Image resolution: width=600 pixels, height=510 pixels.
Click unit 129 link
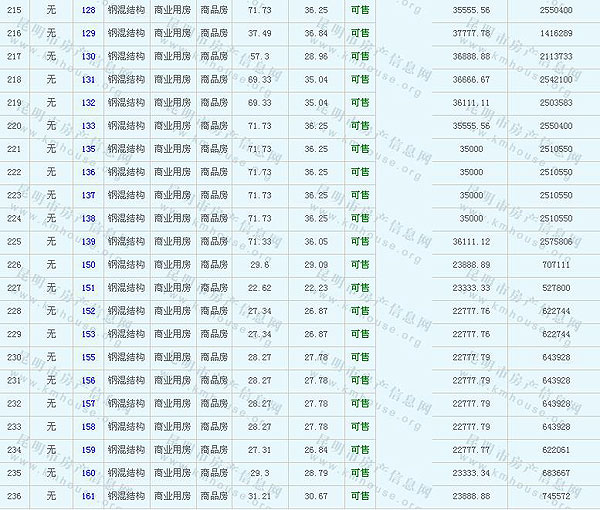pyautogui.click(x=88, y=33)
